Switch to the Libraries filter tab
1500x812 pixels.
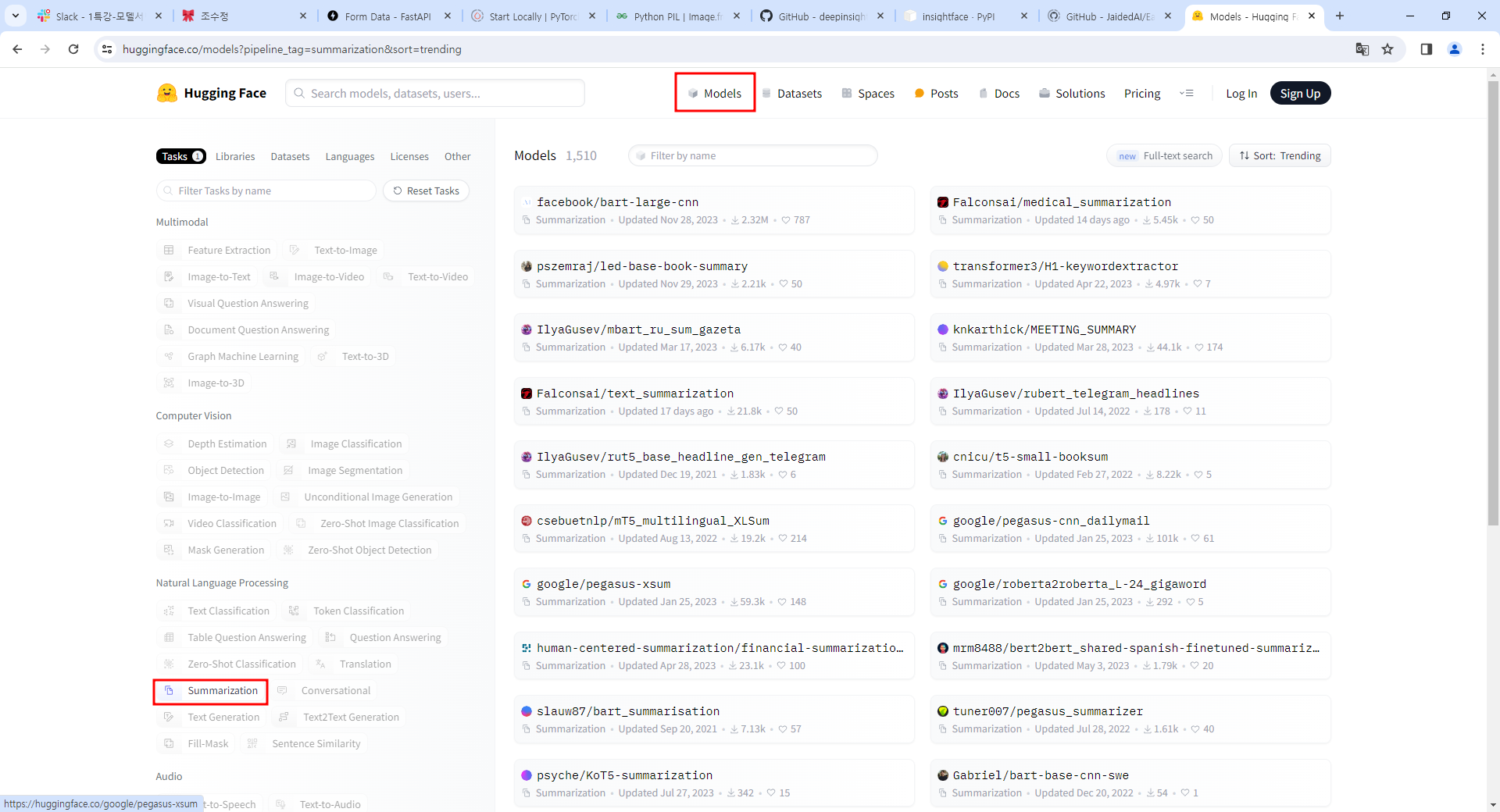[235, 156]
